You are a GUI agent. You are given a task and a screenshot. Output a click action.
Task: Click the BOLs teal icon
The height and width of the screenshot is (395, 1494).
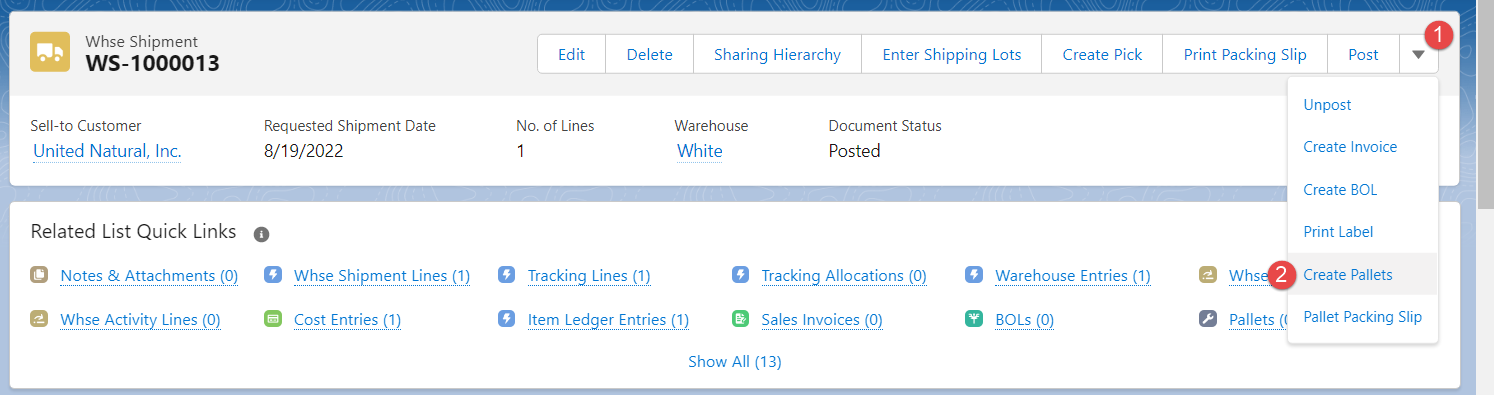[x=973, y=319]
